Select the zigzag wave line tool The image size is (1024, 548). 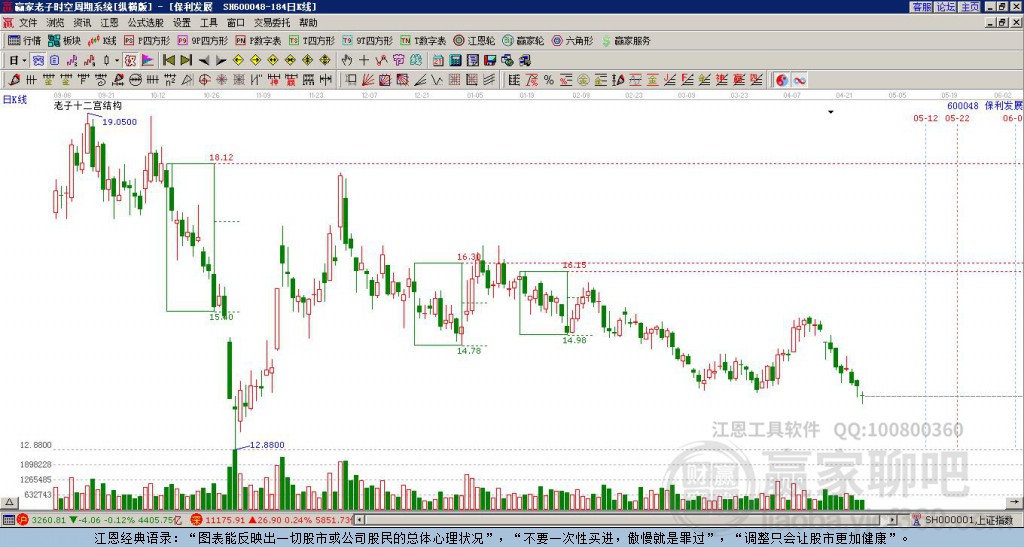pos(437,80)
